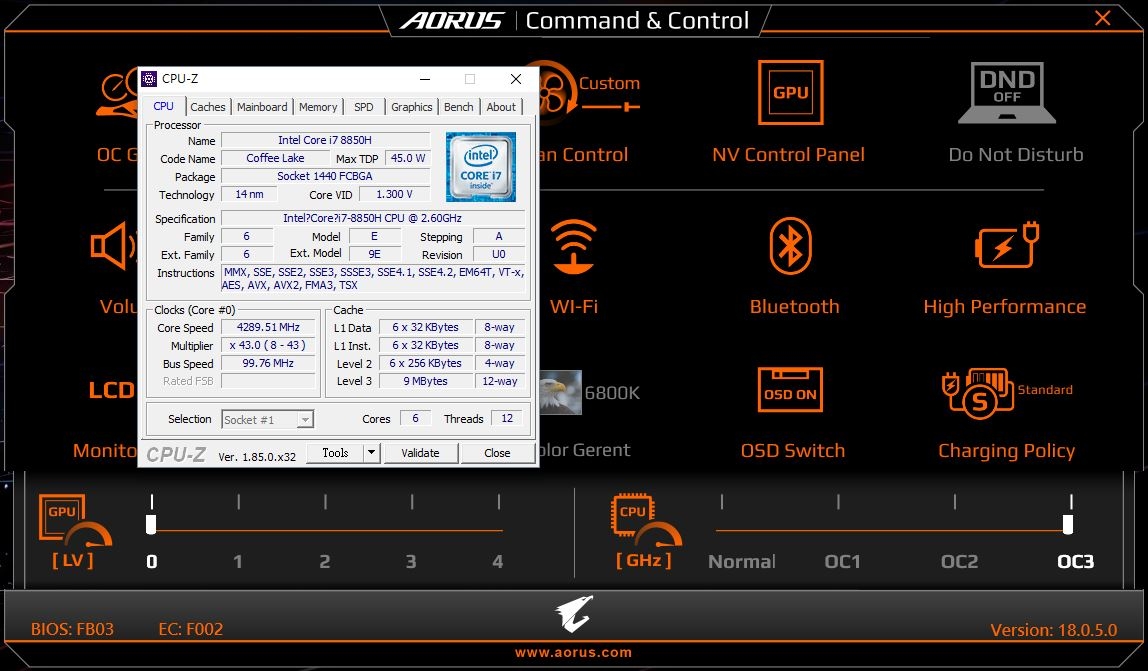This screenshot has height=671, width=1148.
Task: Click the Validate button
Action: (x=420, y=453)
